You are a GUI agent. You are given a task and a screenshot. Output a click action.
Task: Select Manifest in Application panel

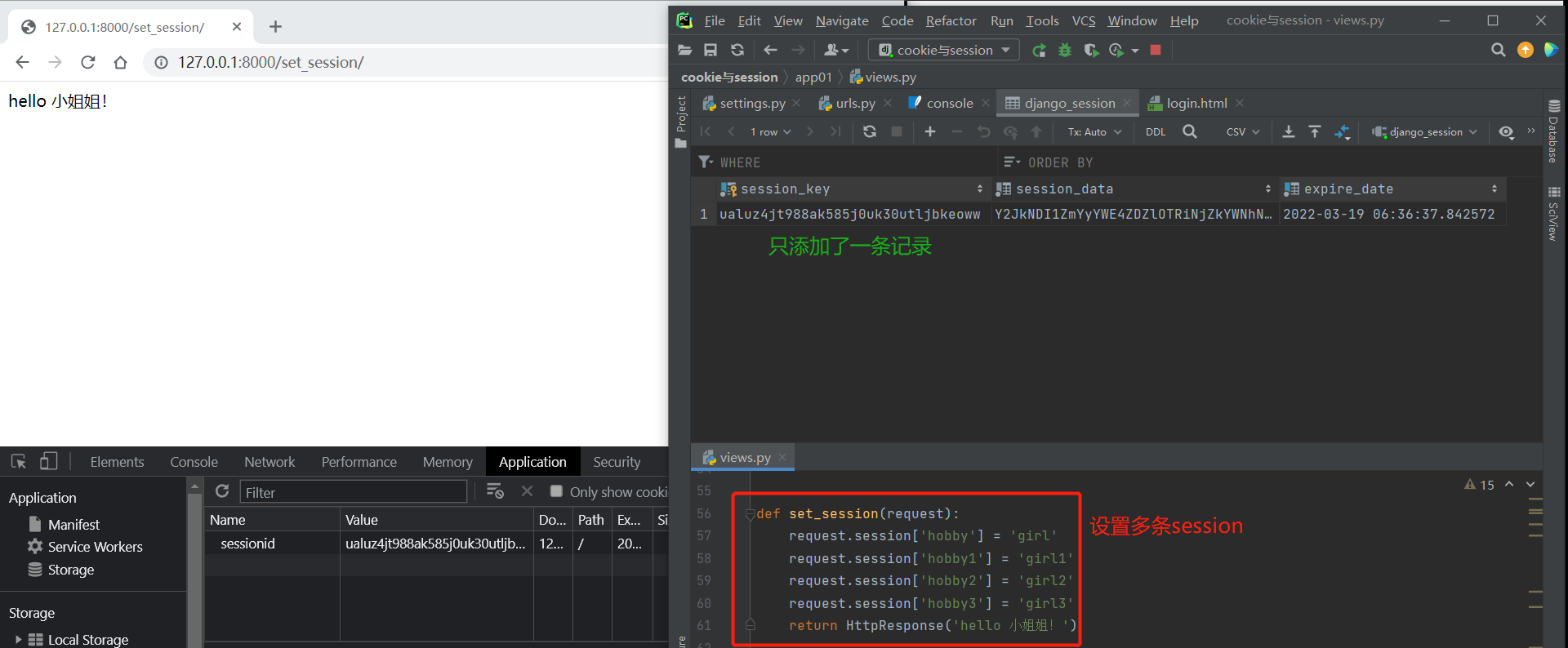click(x=73, y=524)
